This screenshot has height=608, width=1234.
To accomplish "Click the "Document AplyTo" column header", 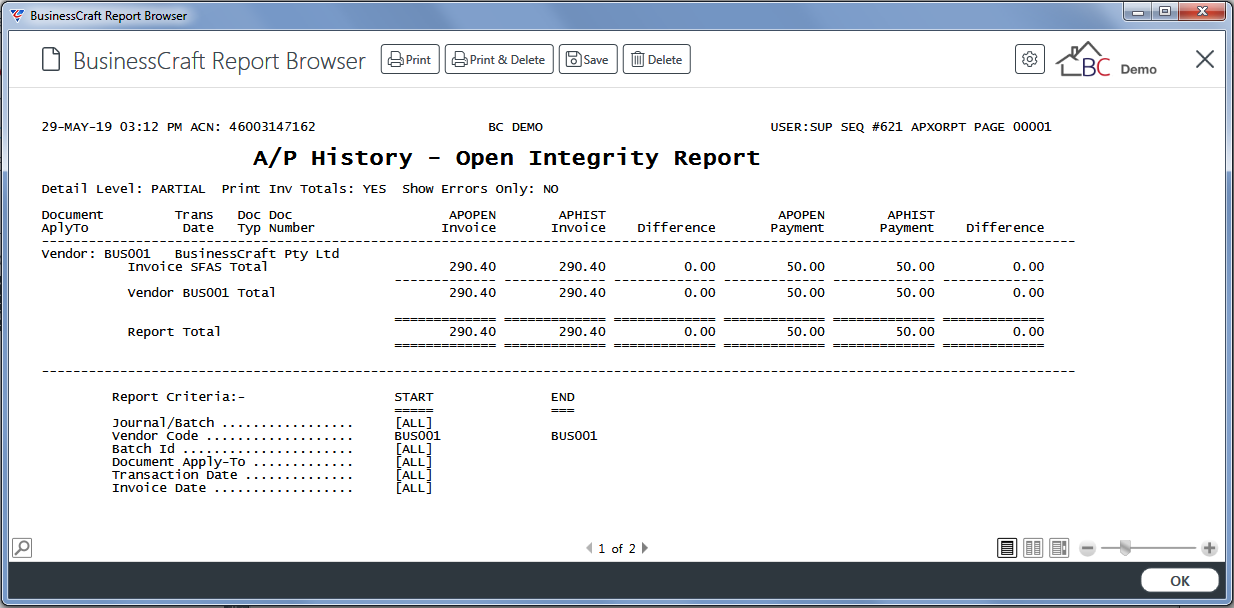I will [x=73, y=222].
